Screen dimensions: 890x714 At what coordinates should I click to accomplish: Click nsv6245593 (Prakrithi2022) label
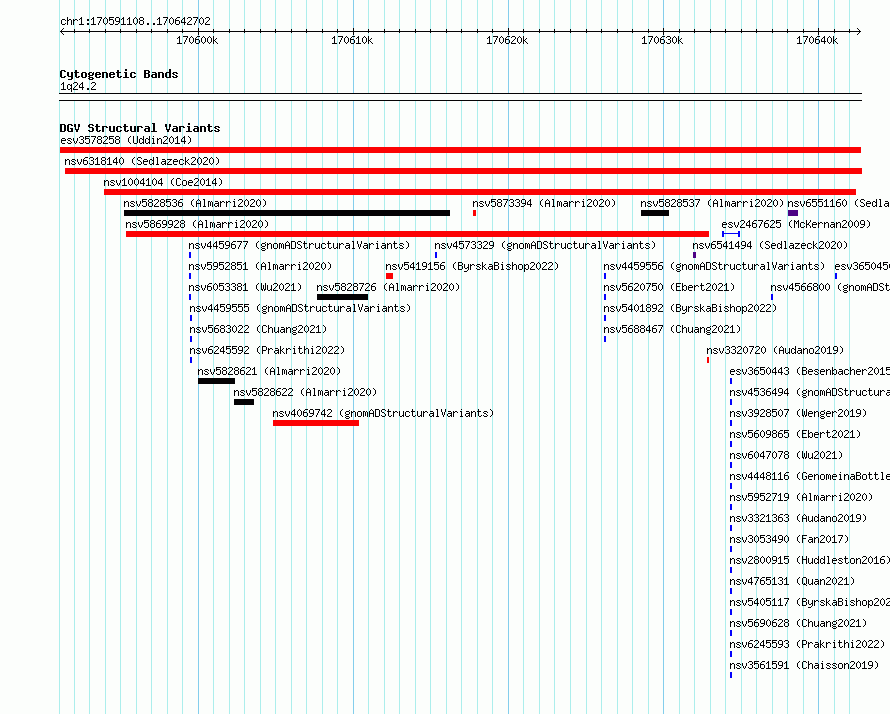[807, 644]
